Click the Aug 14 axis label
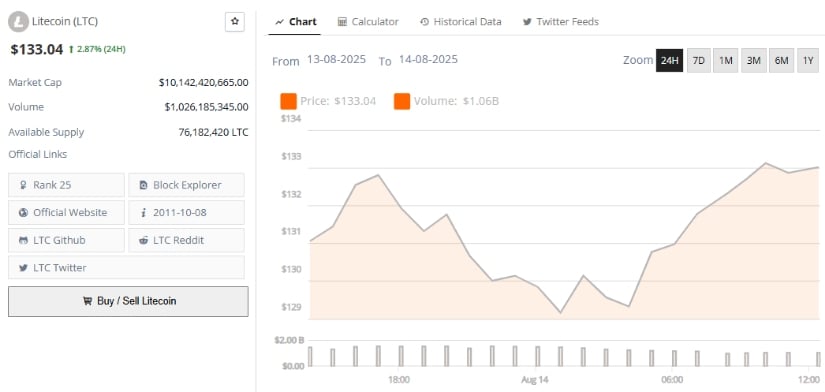Screen dimensions: 825x392 (535, 380)
